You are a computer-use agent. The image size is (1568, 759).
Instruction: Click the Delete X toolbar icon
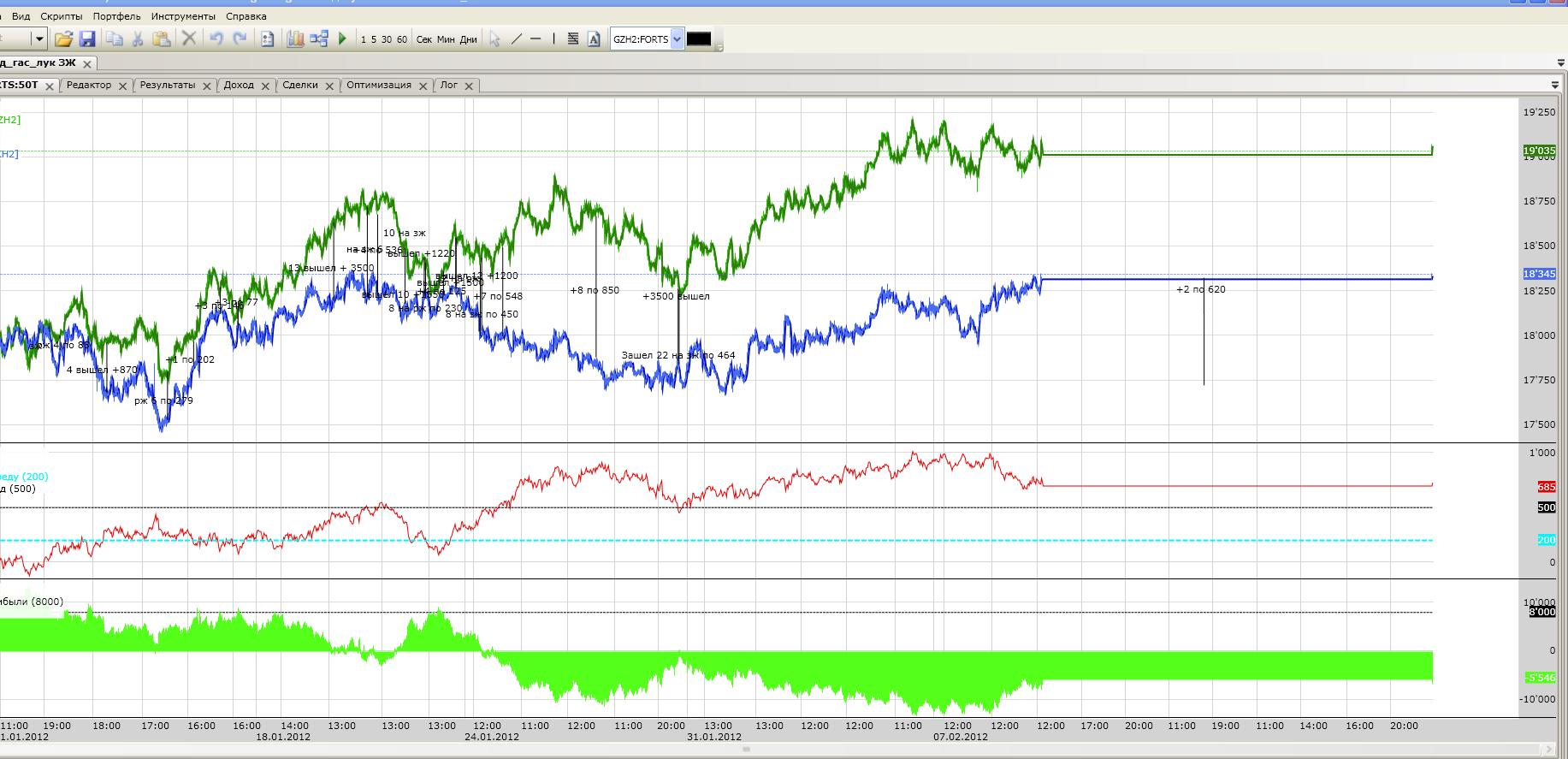tap(189, 39)
